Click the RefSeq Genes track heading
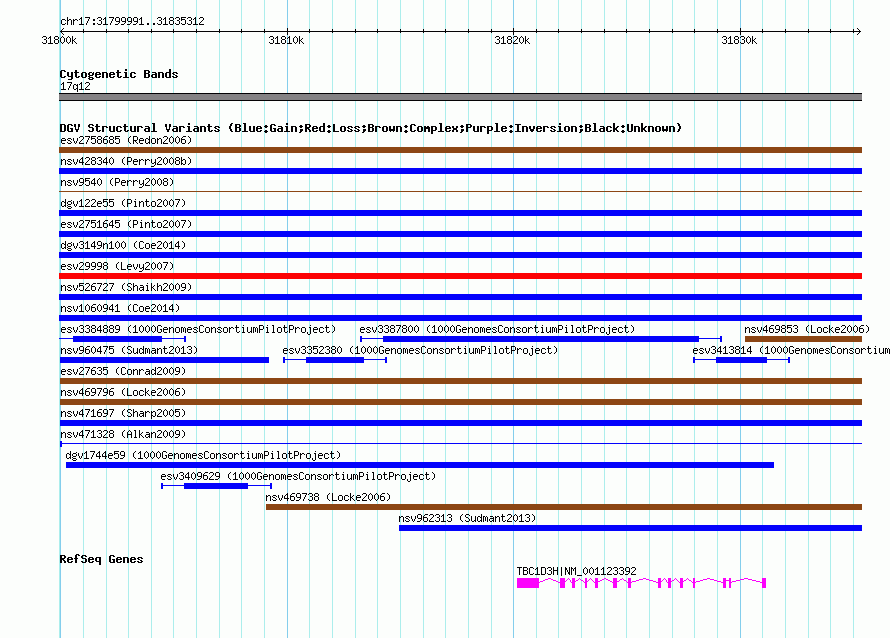890x638 pixels. pyautogui.click(x=101, y=559)
